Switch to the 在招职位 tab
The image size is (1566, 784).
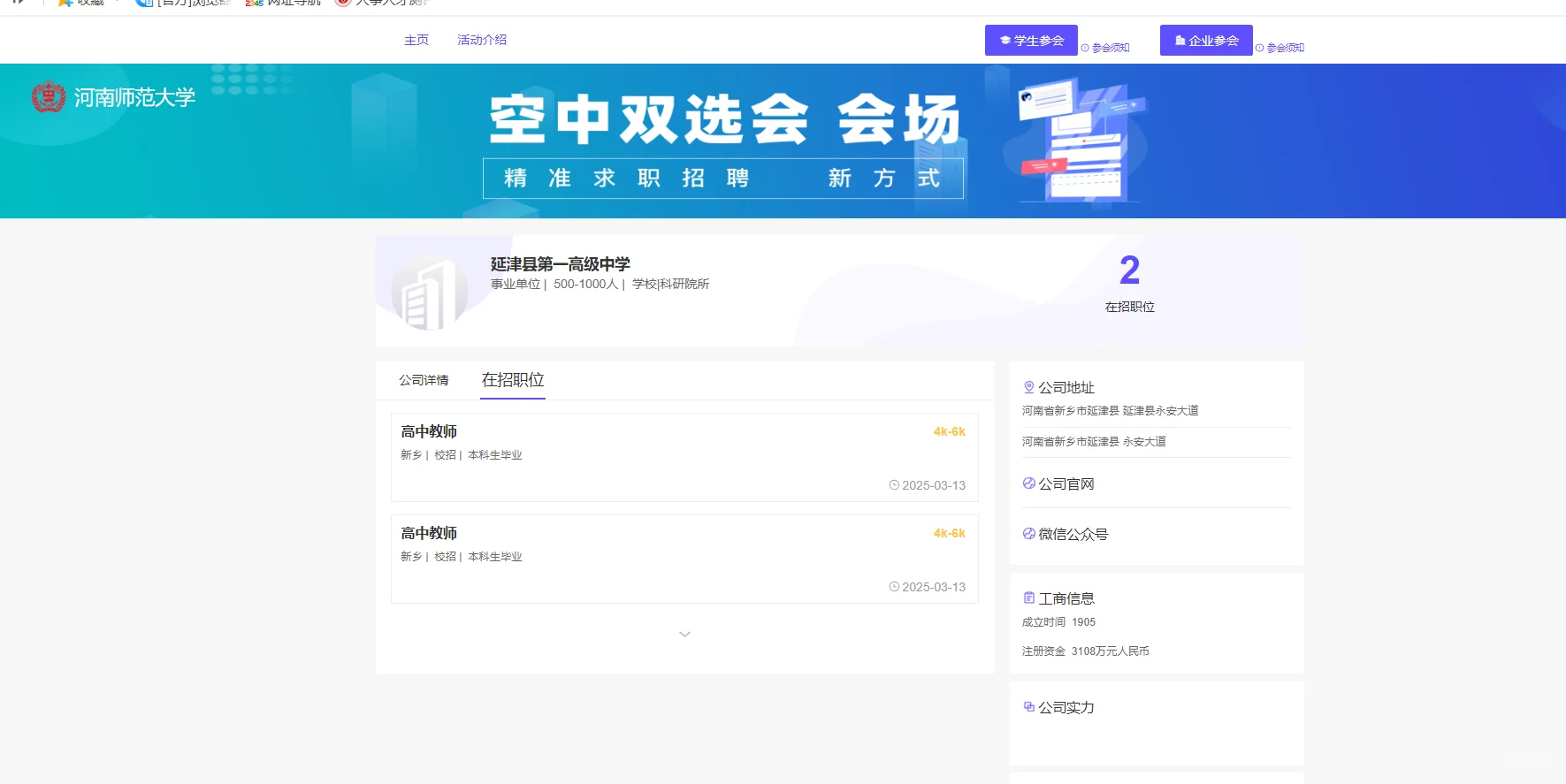click(x=513, y=380)
